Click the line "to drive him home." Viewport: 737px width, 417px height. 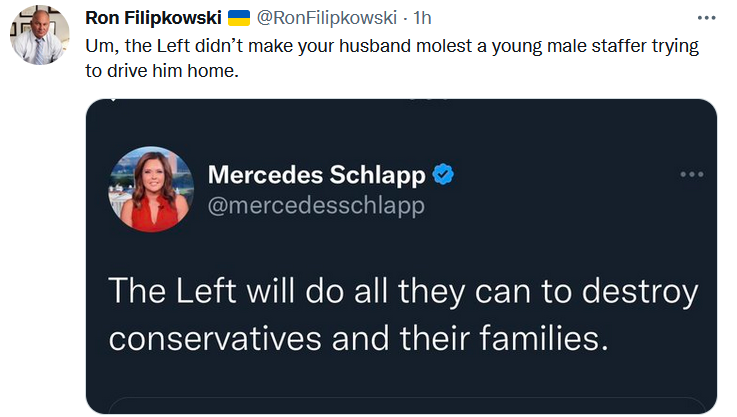163,70
